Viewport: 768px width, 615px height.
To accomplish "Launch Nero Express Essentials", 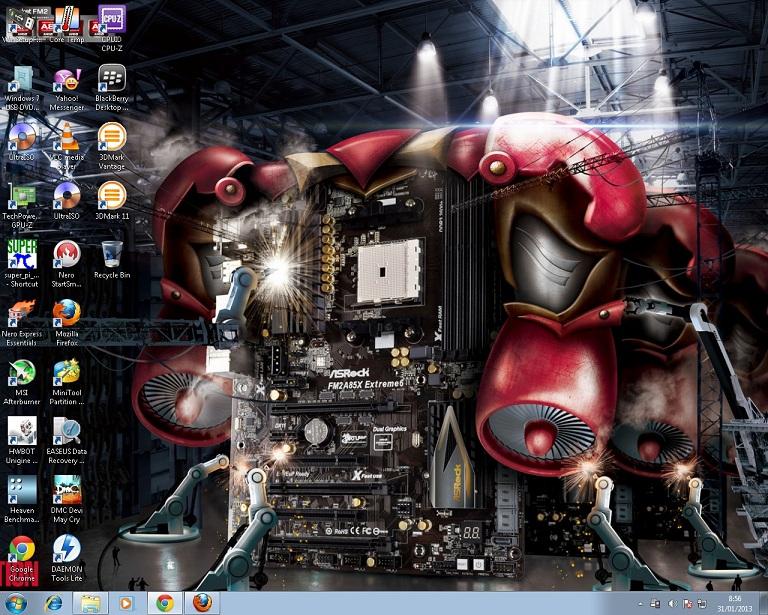I will (x=22, y=323).
